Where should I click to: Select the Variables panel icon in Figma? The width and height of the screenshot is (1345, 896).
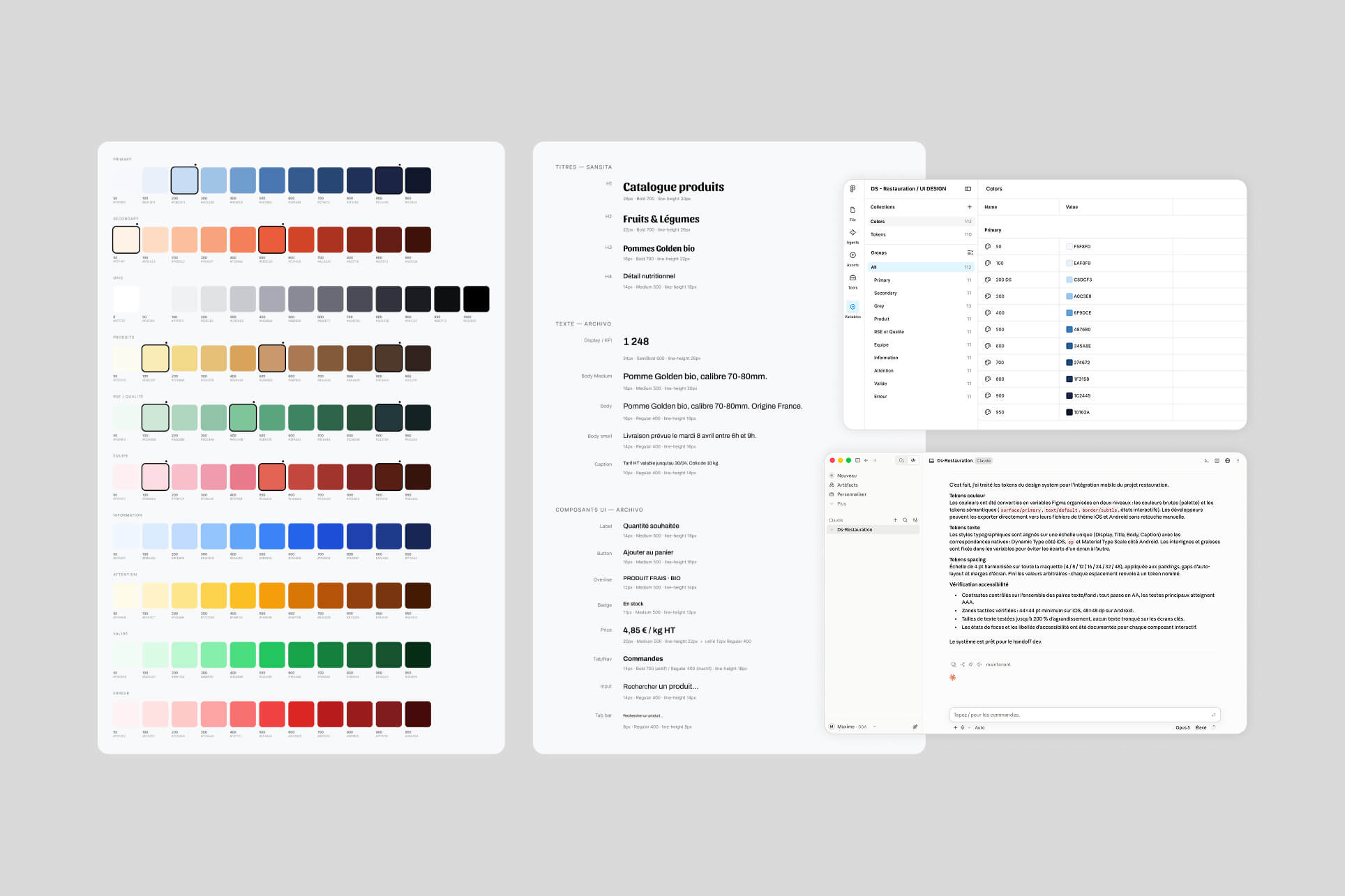coord(852,307)
